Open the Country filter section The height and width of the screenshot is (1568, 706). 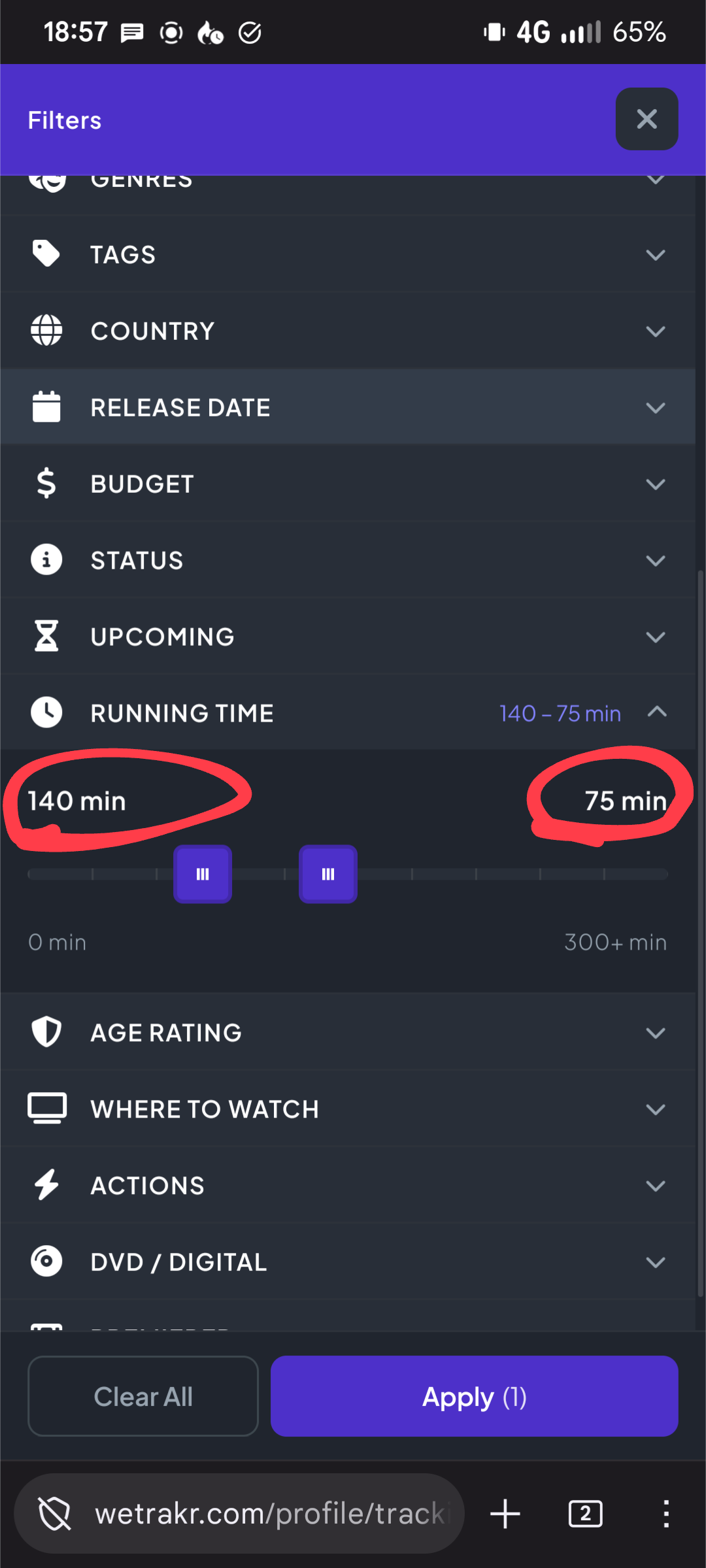pos(348,331)
